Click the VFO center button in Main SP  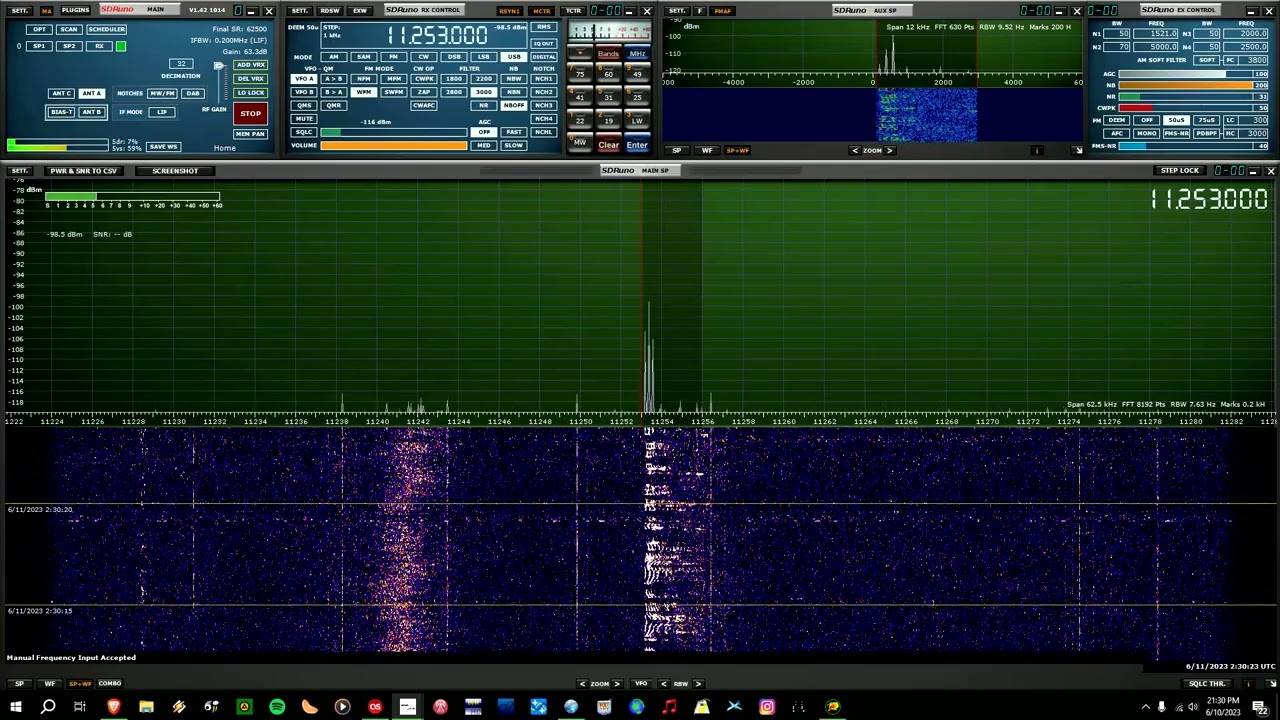(x=640, y=684)
